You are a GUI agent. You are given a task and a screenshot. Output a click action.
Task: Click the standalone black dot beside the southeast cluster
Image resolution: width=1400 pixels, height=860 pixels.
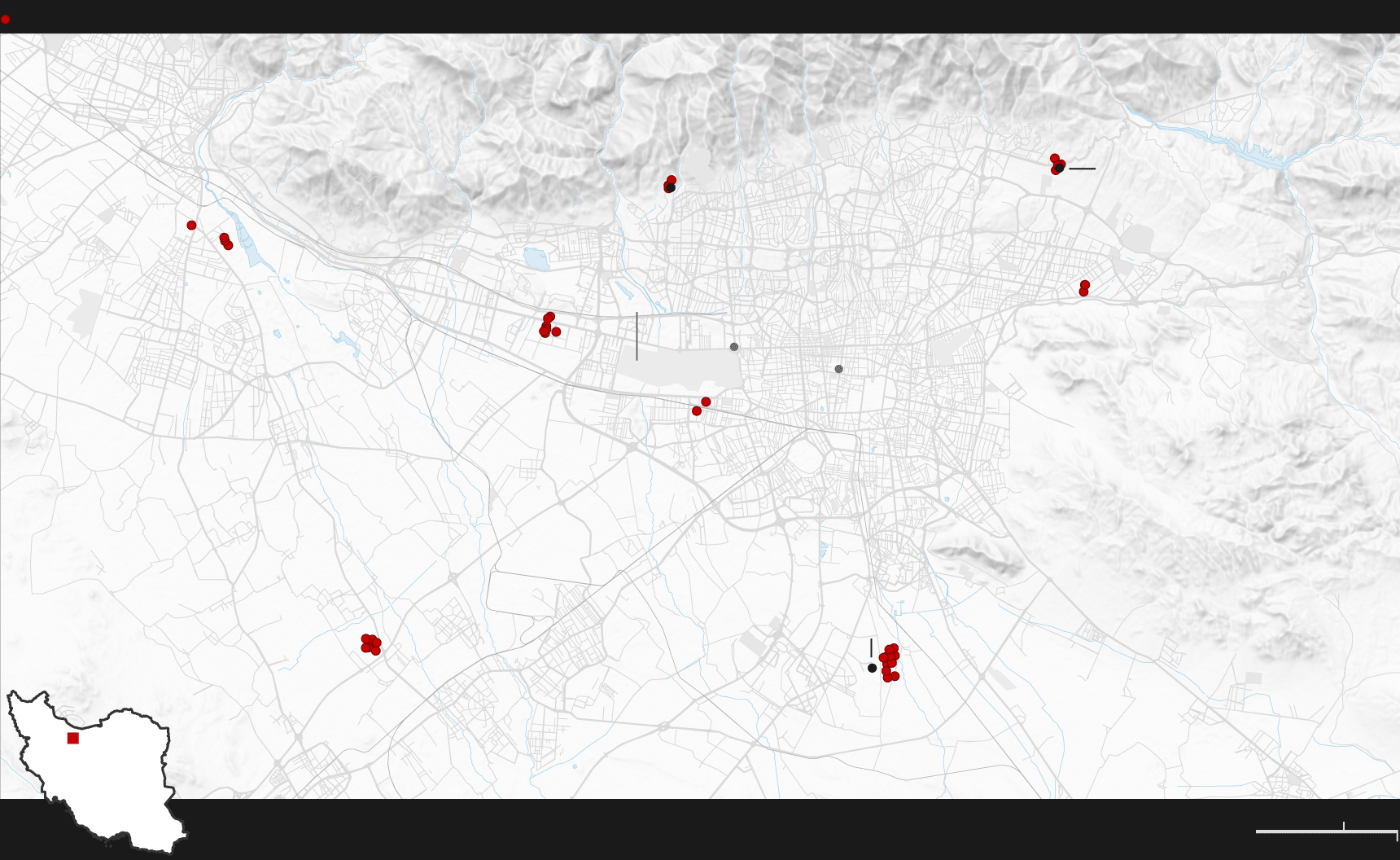click(x=872, y=668)
